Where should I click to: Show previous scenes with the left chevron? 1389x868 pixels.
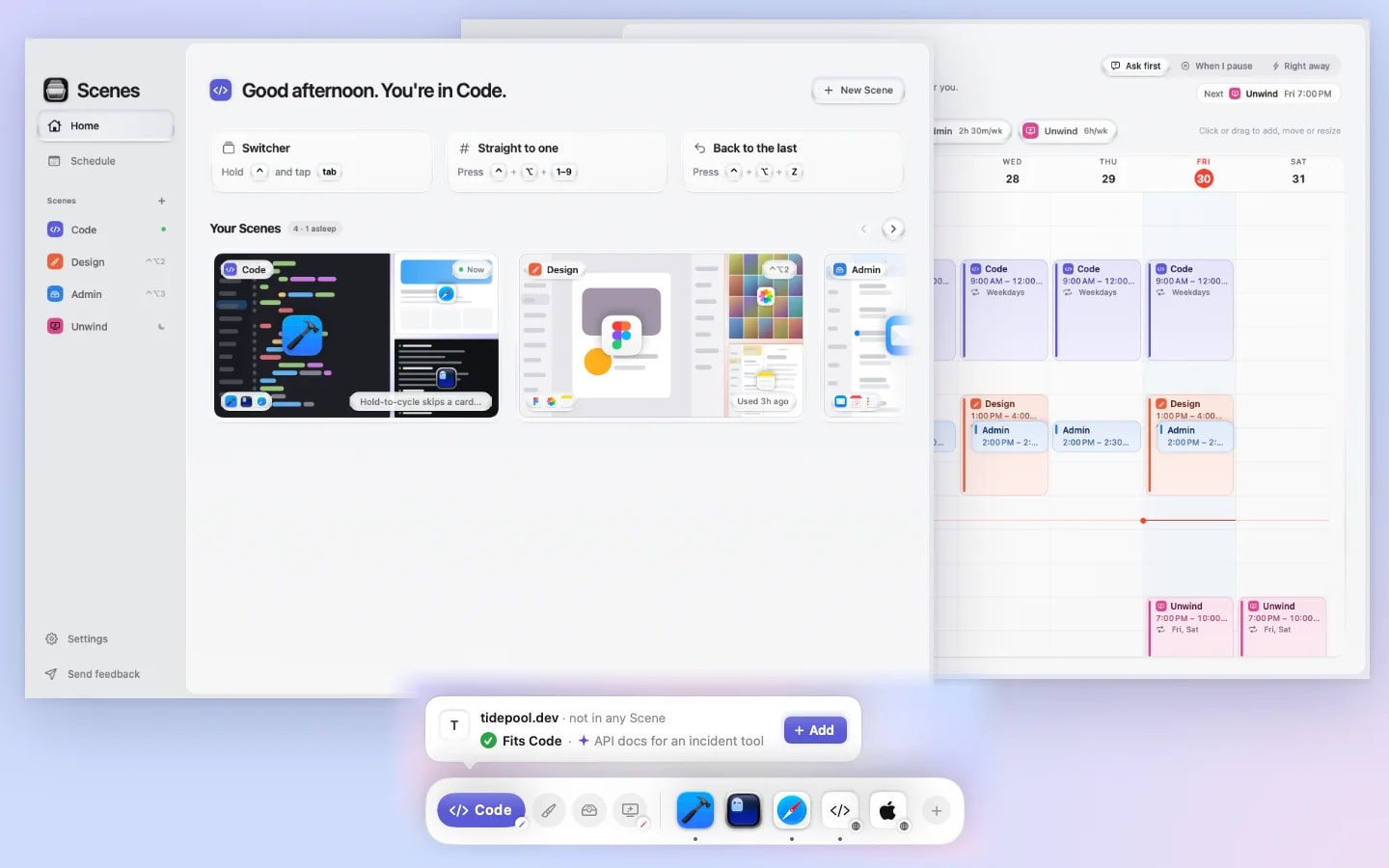click(863, 229)
